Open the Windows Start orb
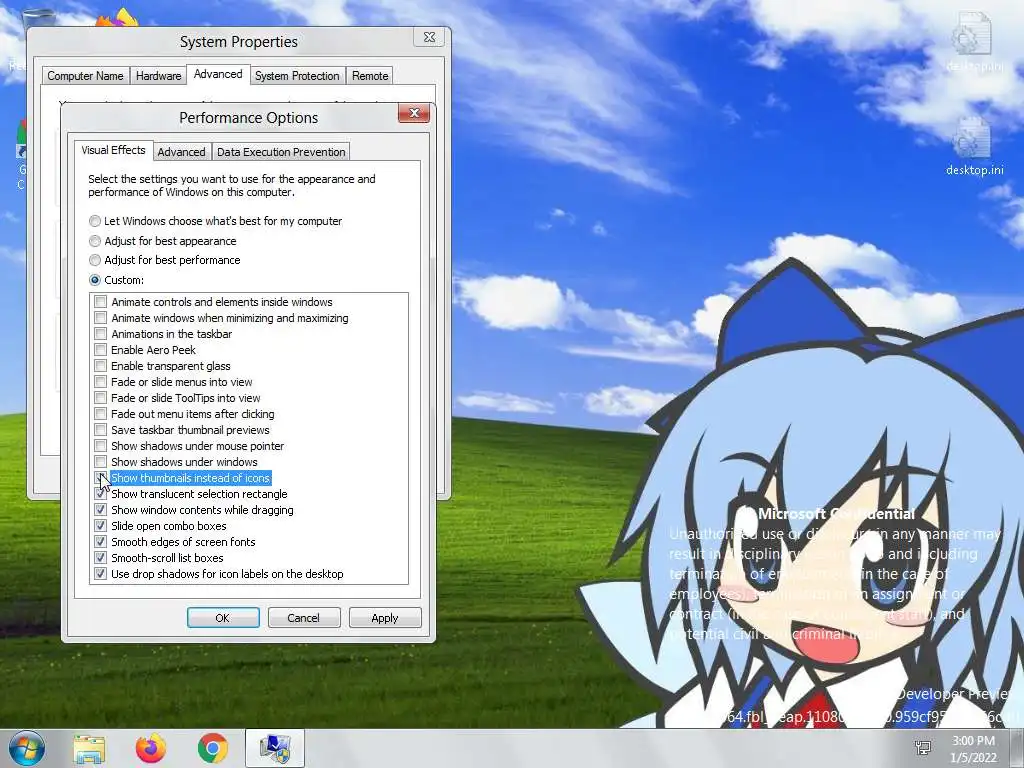Screen dimensions: 1024x768 click(26, 748)
